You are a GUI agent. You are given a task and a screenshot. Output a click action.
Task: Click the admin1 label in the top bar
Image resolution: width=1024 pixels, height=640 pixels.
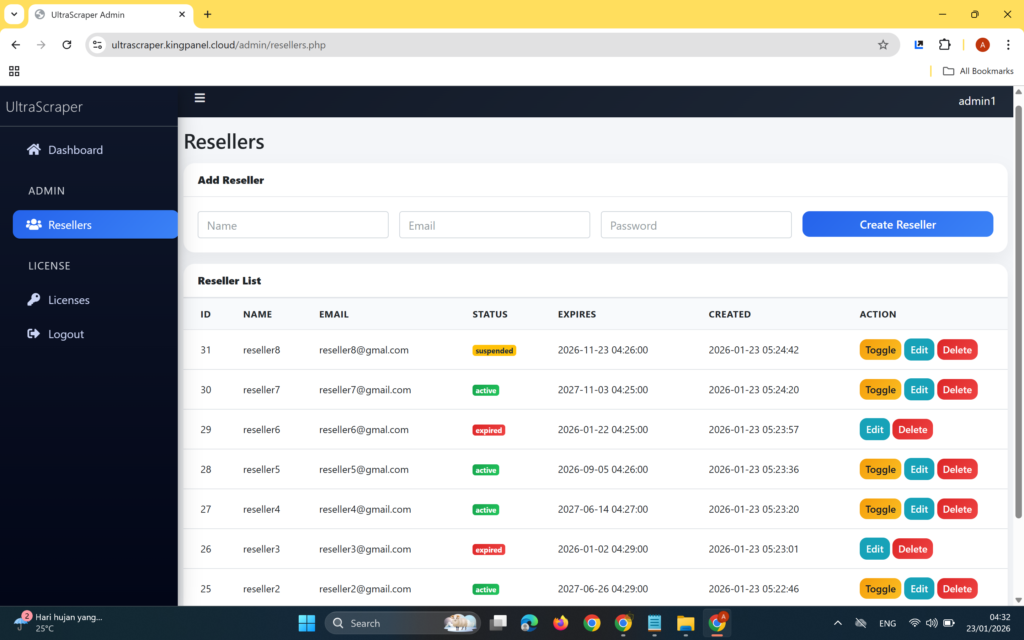coord(977,101)
